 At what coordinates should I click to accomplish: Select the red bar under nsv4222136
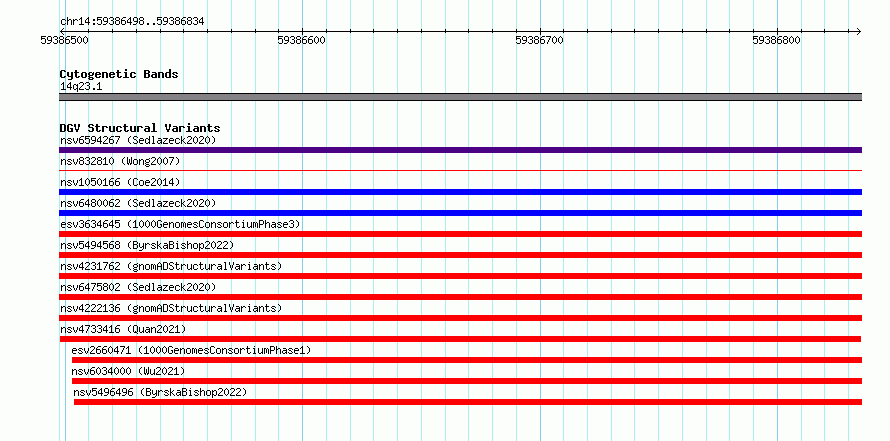click(460, 318)
